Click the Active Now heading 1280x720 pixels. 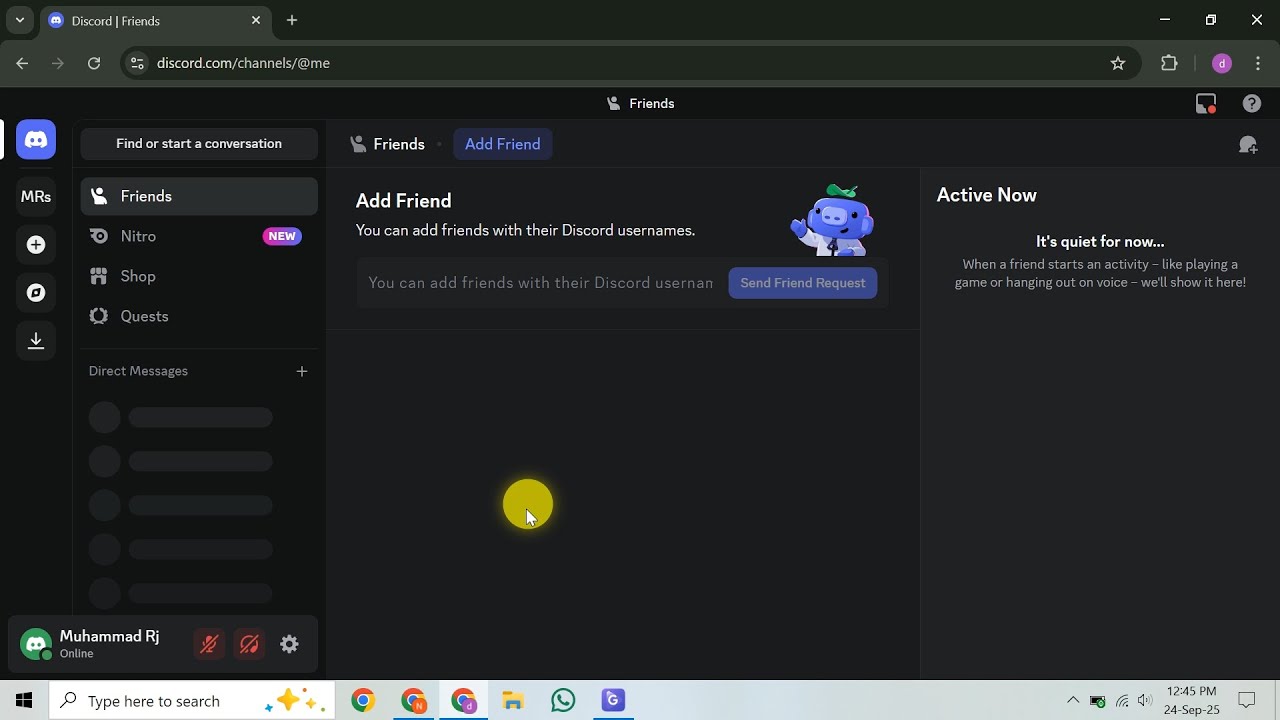(987, 195)
